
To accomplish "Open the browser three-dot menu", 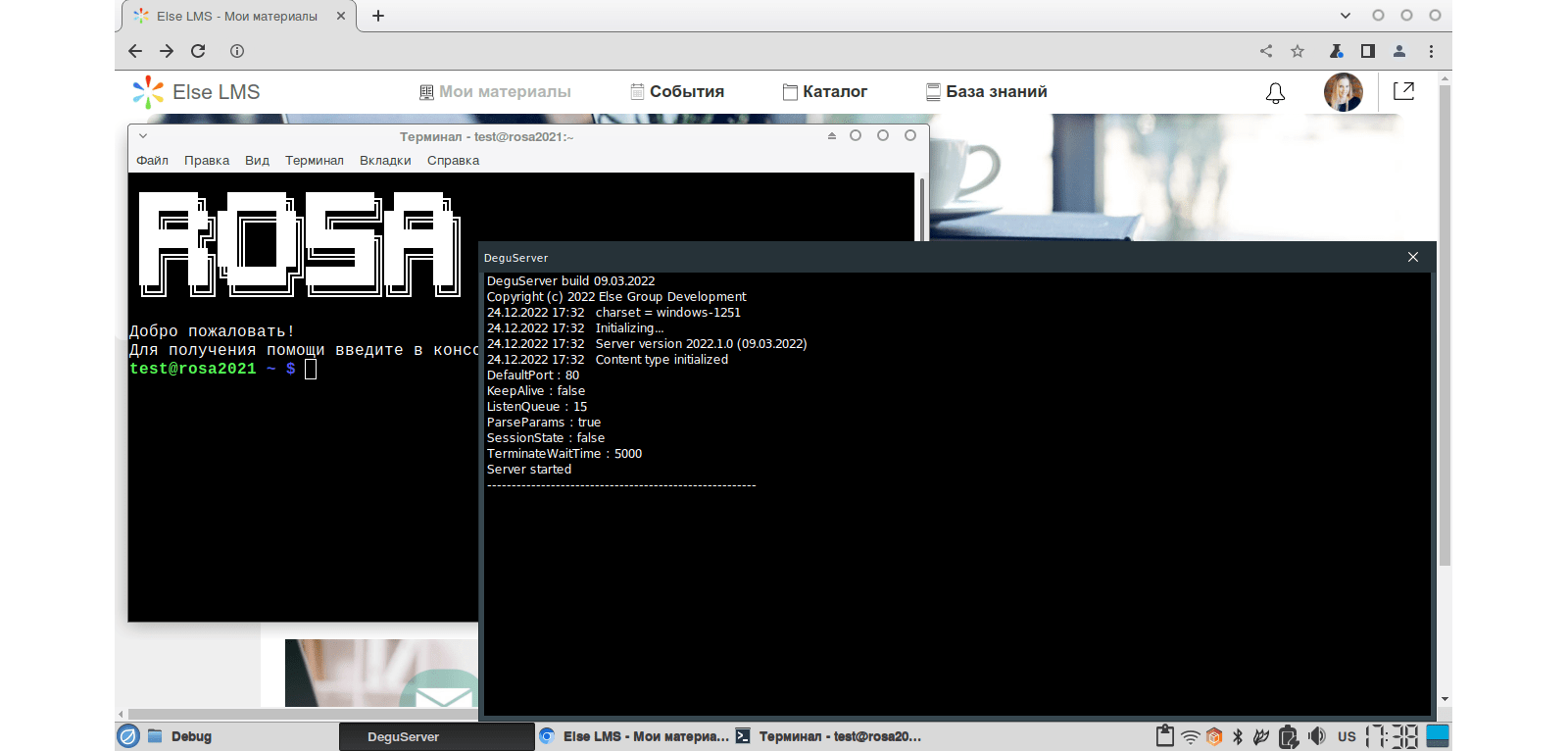I will click(1431, 51).
